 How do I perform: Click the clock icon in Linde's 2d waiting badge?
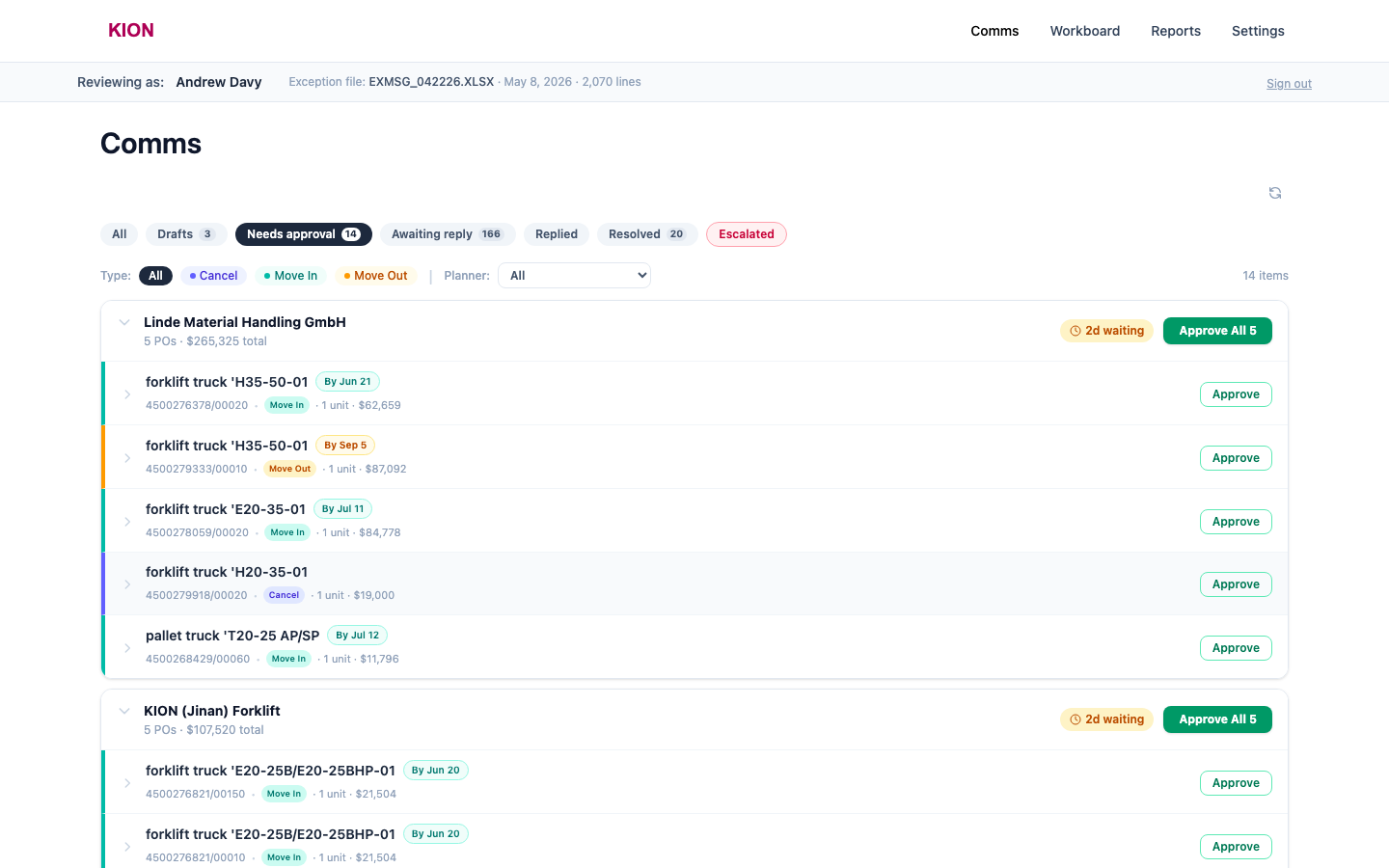(x=1076, y=331)
